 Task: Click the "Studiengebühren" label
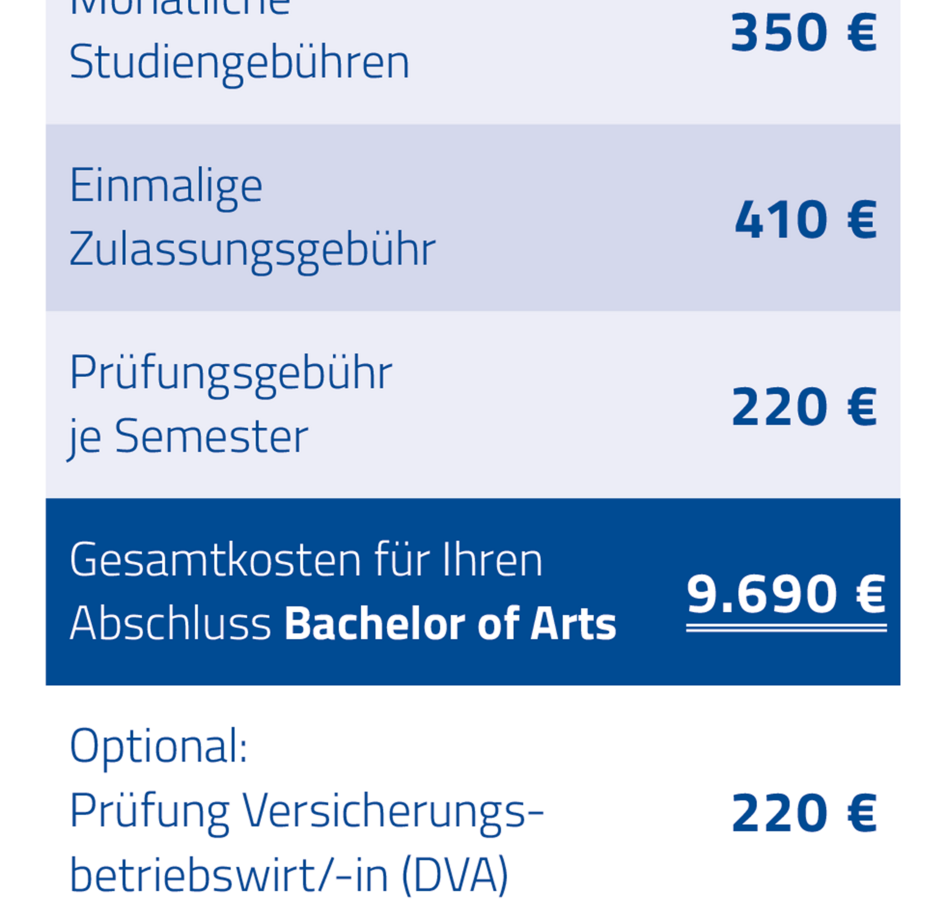239,63
